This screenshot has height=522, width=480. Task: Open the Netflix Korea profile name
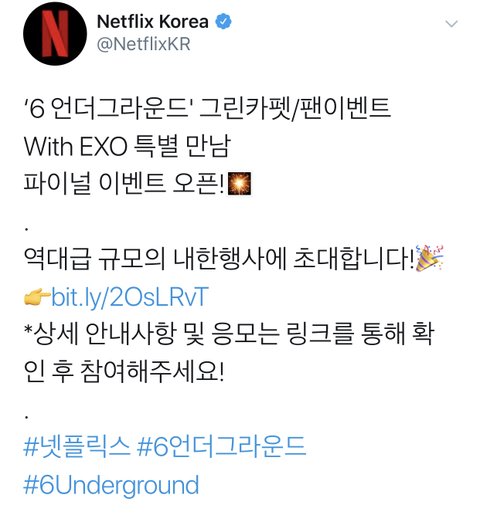153,22
